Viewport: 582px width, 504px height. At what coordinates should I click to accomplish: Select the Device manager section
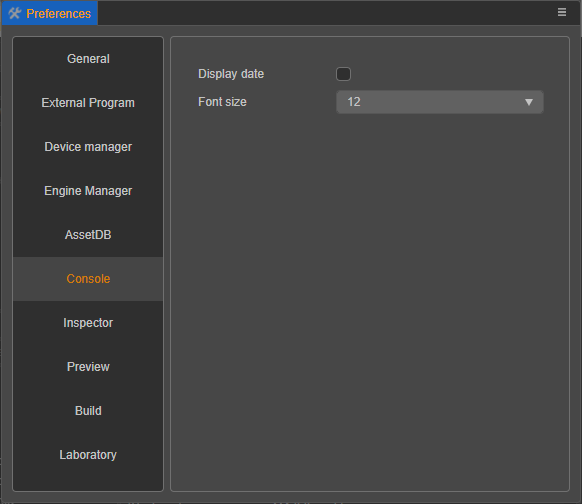88,147
